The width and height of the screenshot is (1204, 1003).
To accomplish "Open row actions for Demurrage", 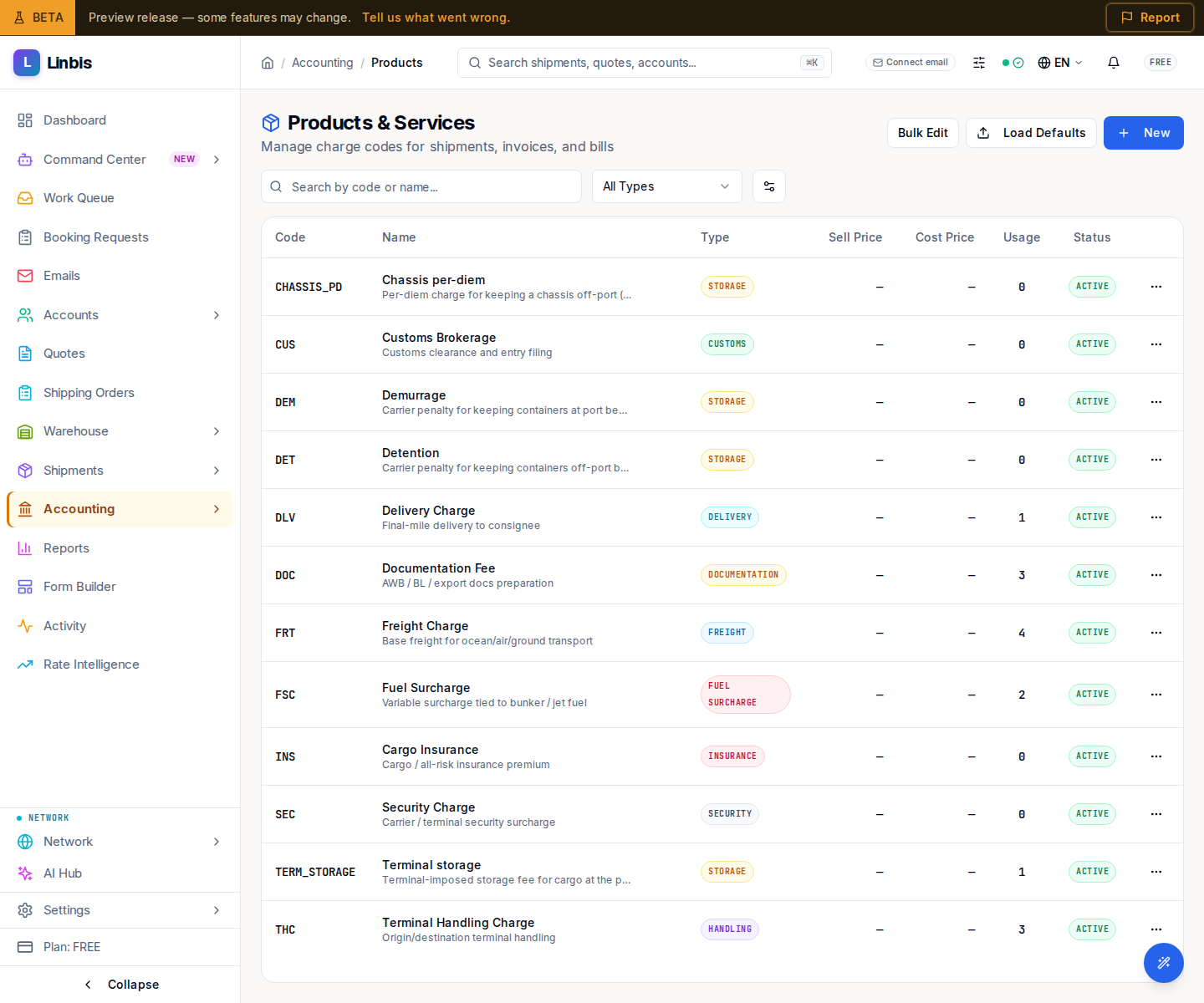I will point(1156,402).
